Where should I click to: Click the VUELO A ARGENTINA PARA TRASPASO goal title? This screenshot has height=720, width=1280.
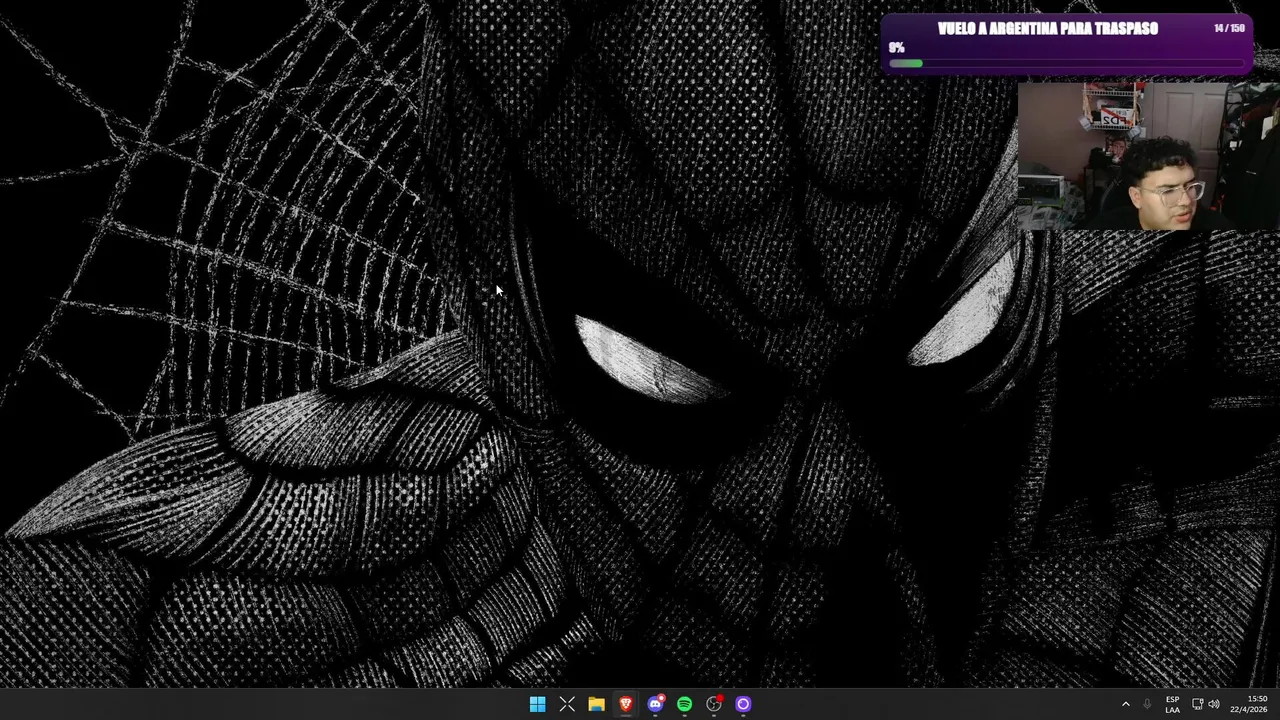1048,29
